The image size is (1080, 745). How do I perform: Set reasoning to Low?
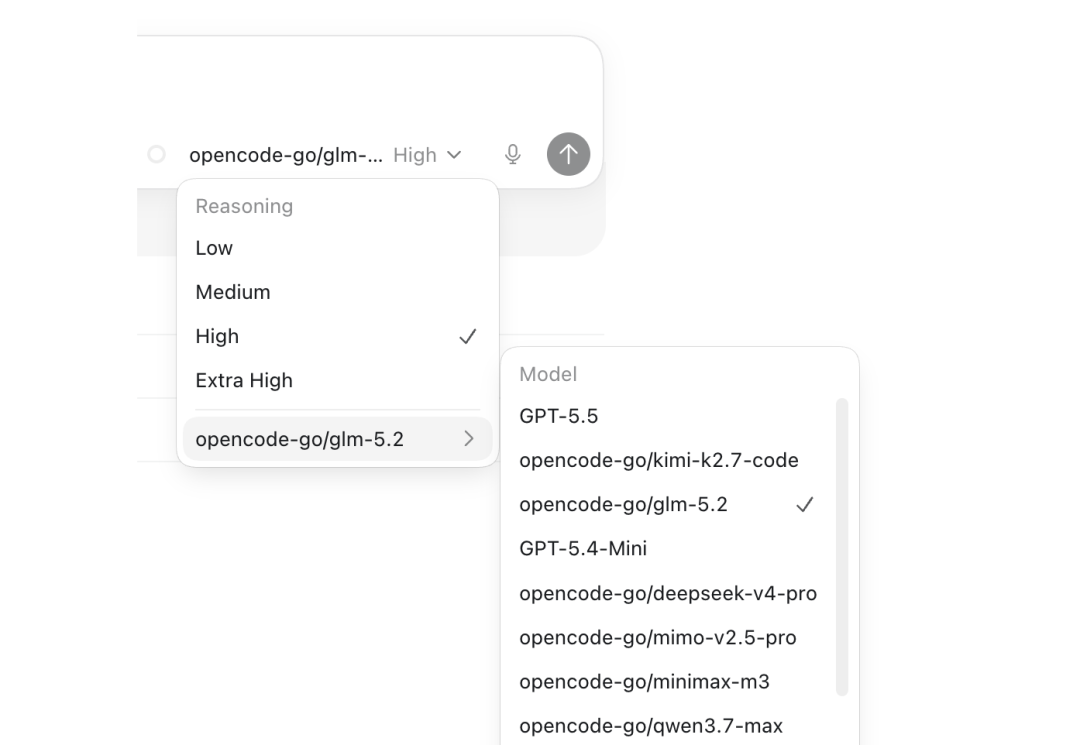[338, 248]
